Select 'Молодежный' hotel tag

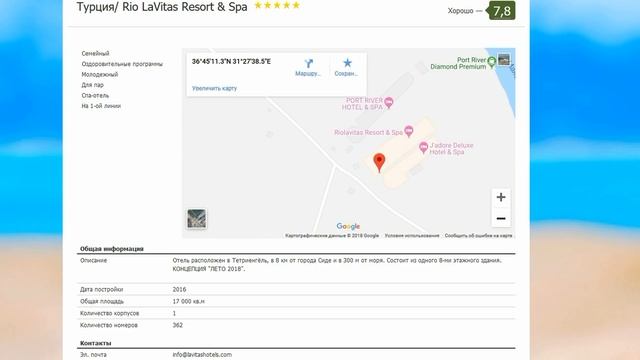[x=100, y=74]
